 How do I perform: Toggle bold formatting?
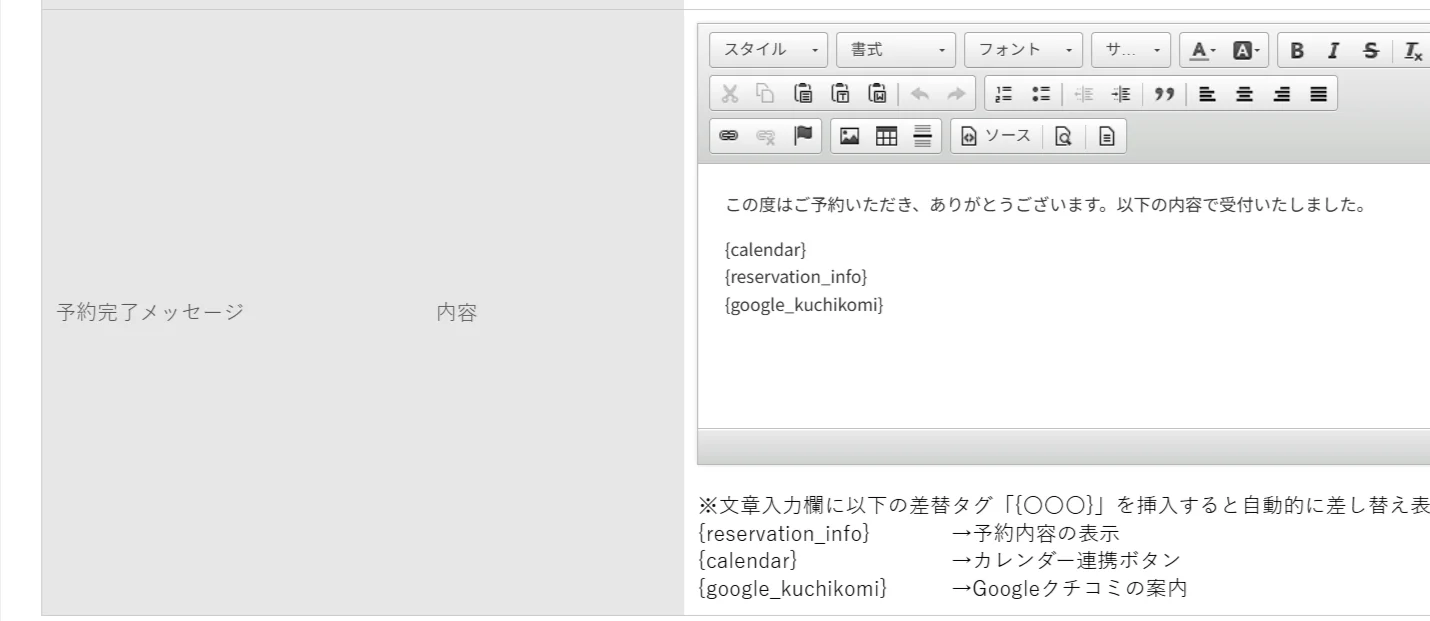click(x=1297, y=50)
